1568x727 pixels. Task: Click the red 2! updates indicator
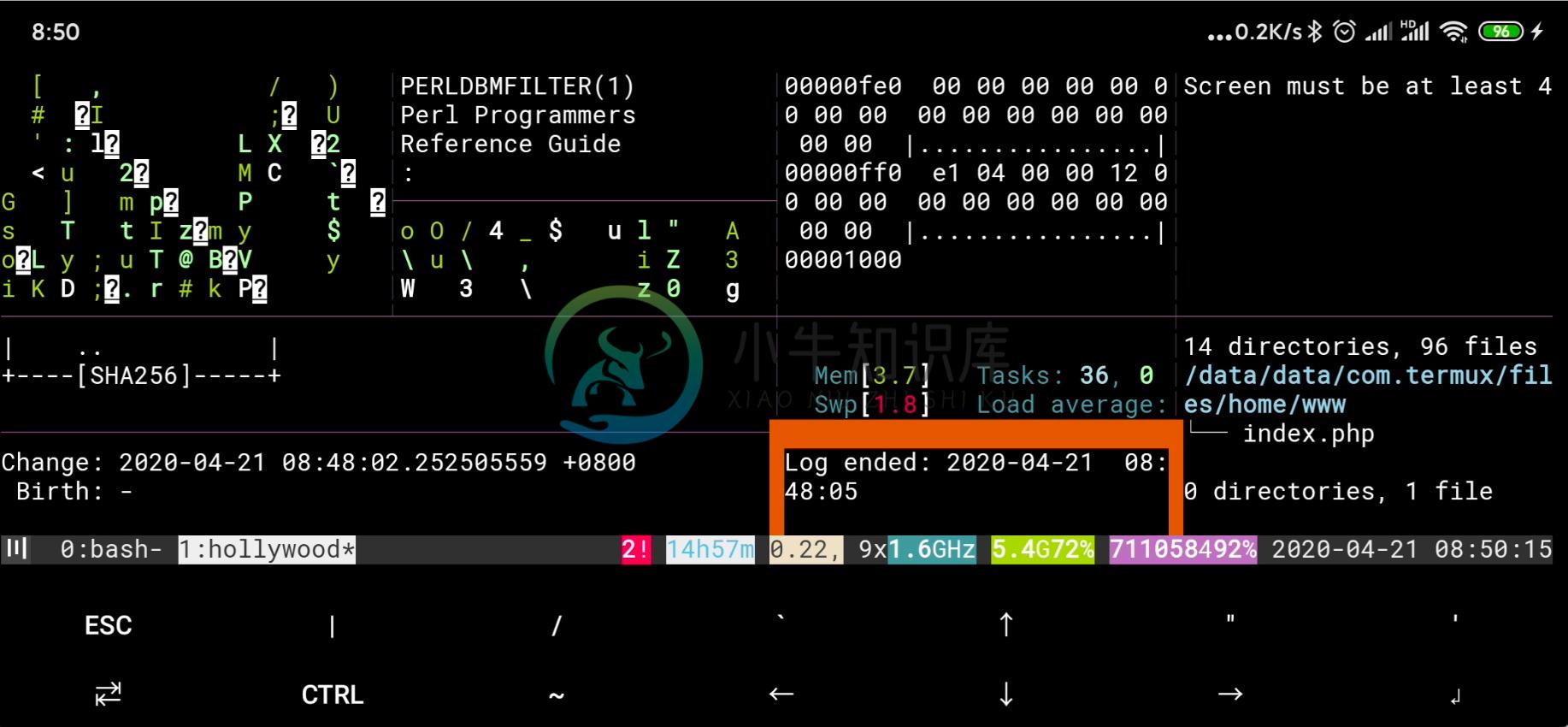[635, 549]
